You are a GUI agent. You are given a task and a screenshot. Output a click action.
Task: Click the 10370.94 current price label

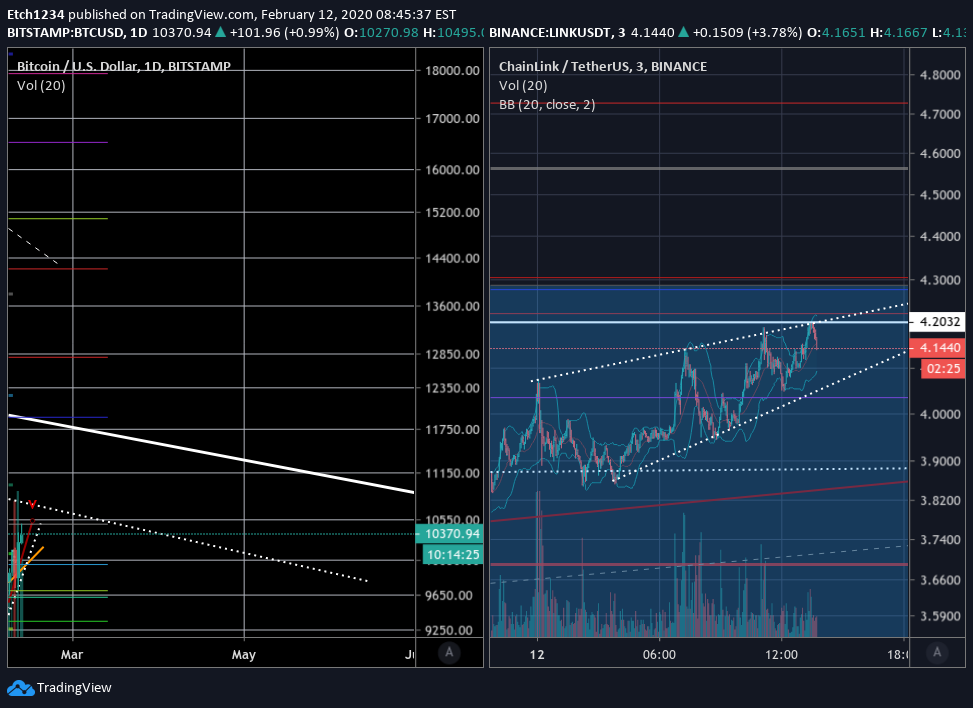pos(451,534)
